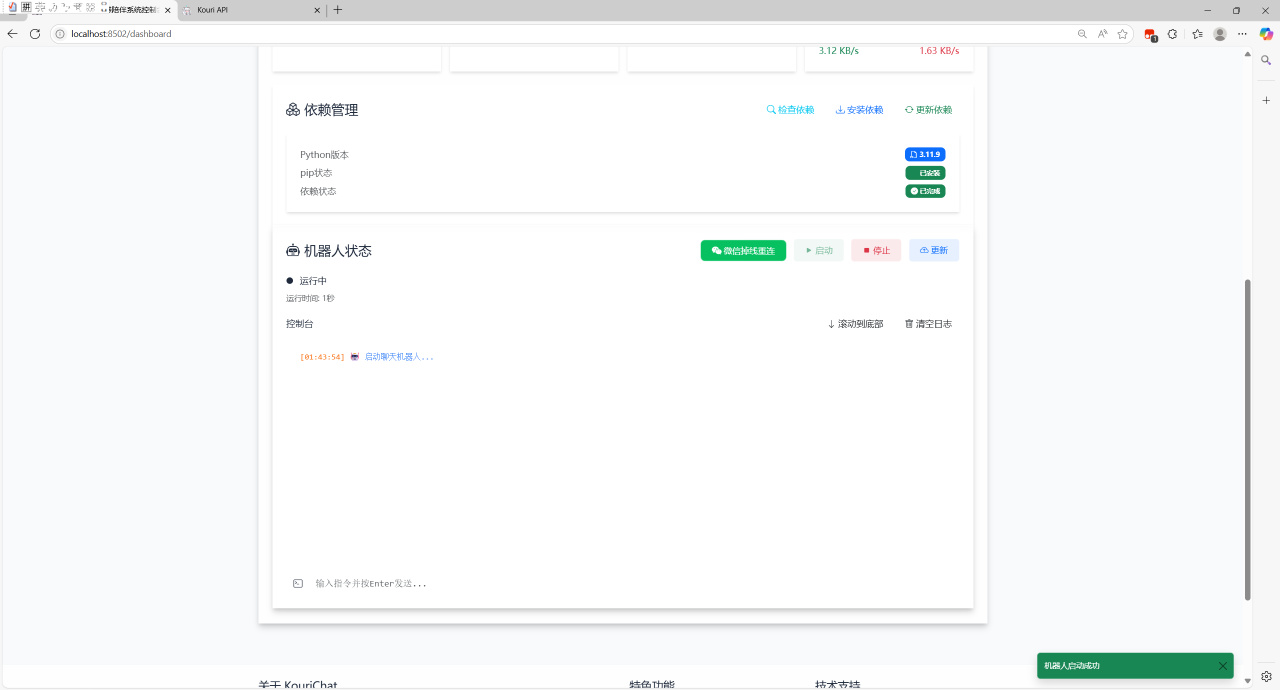The height and width of the screenshot is (690, 1280).
Task: Click the sidebar plus add icon
Action: pyautogui.click(x=1266, y=100)
